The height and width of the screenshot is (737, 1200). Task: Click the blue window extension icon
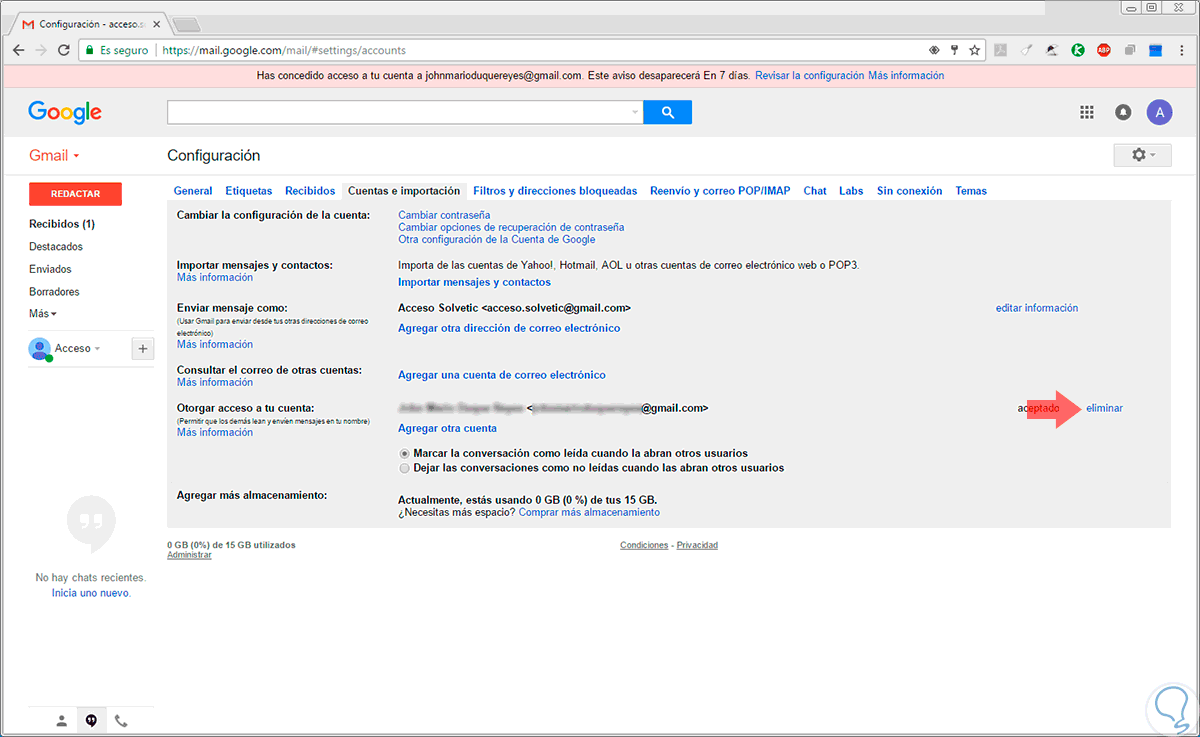pyautogui.click(x=1155, y=50)
